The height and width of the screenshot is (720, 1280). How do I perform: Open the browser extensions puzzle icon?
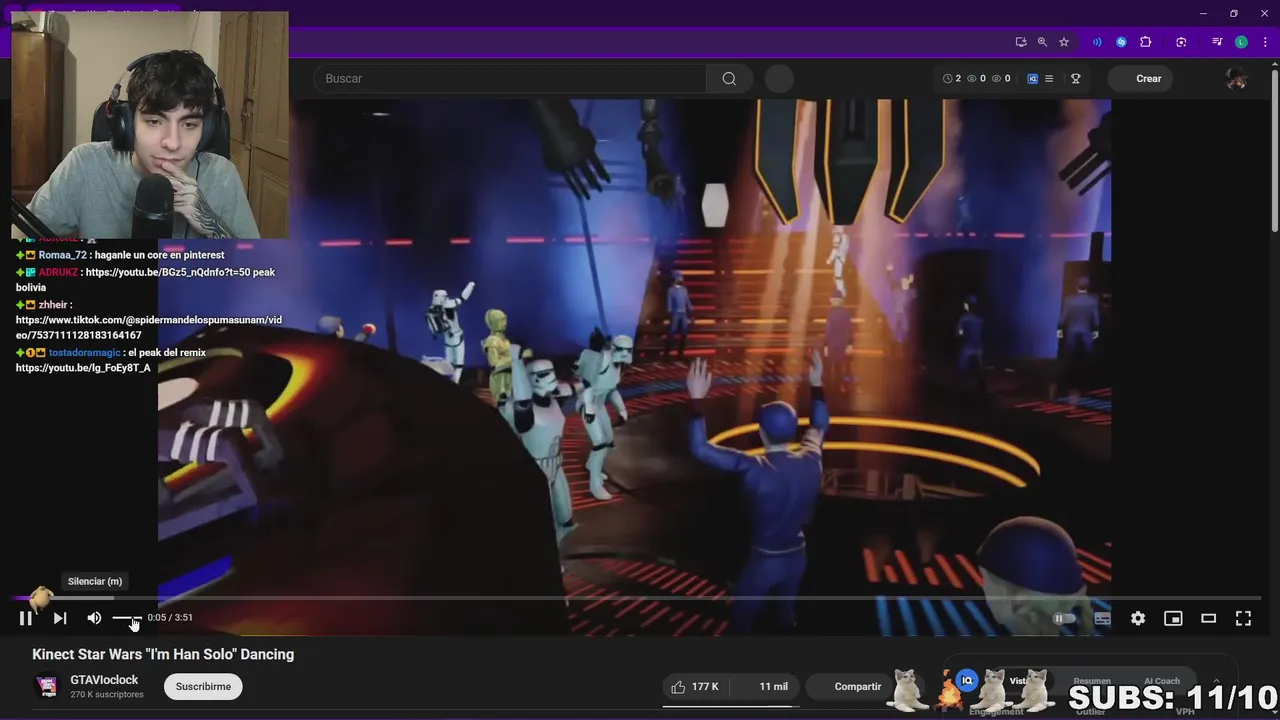[x=1146, y=42]
